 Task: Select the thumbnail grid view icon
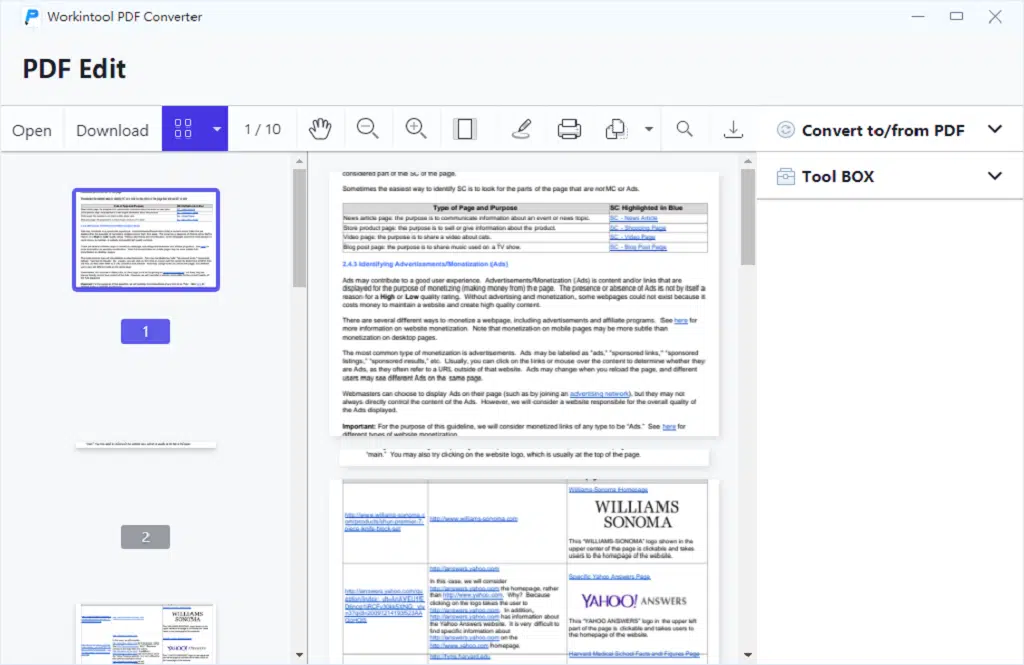pyautogui.click(x=183, y=128)
